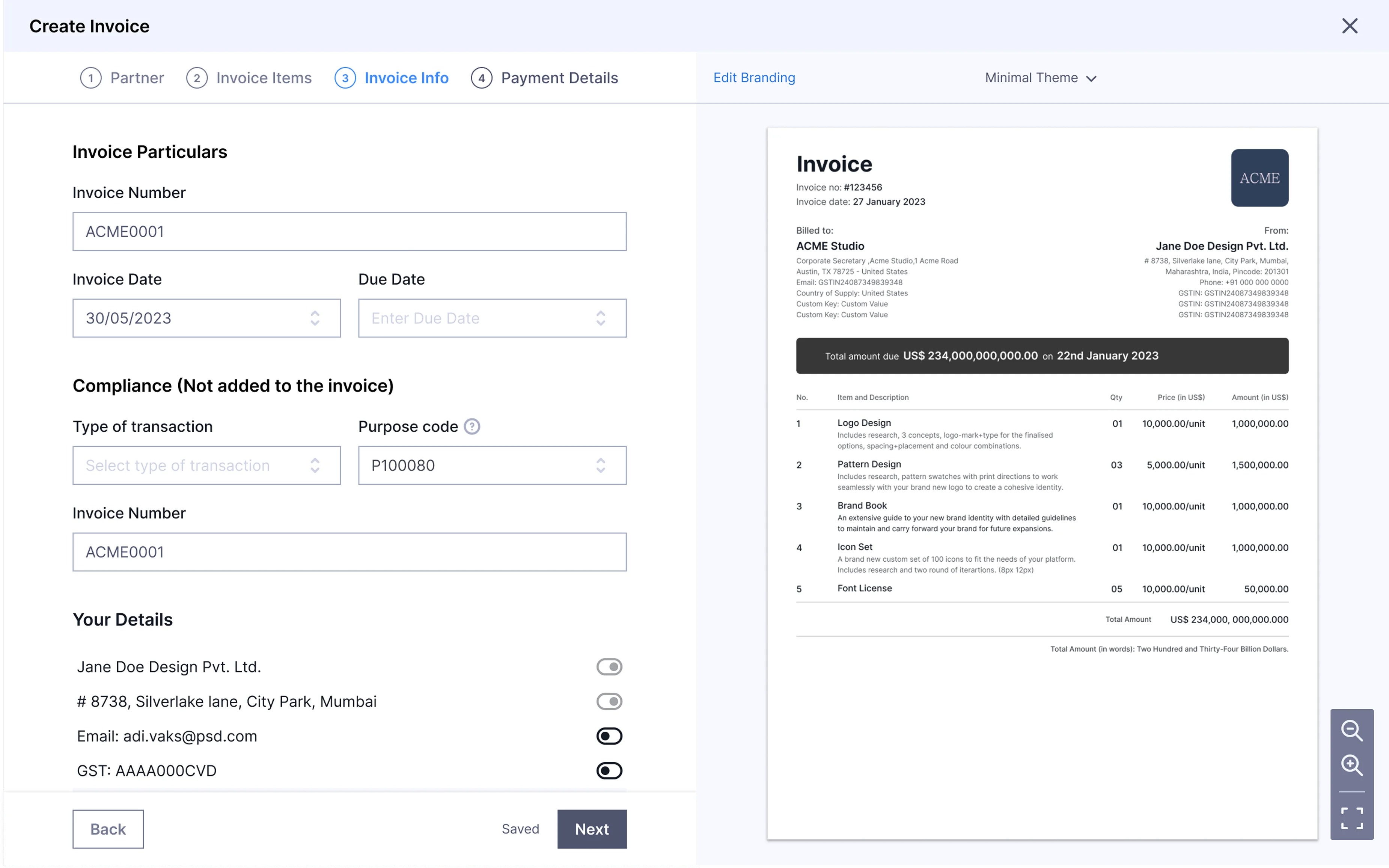Enable the Jane Doe Design Pvt. Ltd. toggle
The image size is (1389, 868).
610,666
